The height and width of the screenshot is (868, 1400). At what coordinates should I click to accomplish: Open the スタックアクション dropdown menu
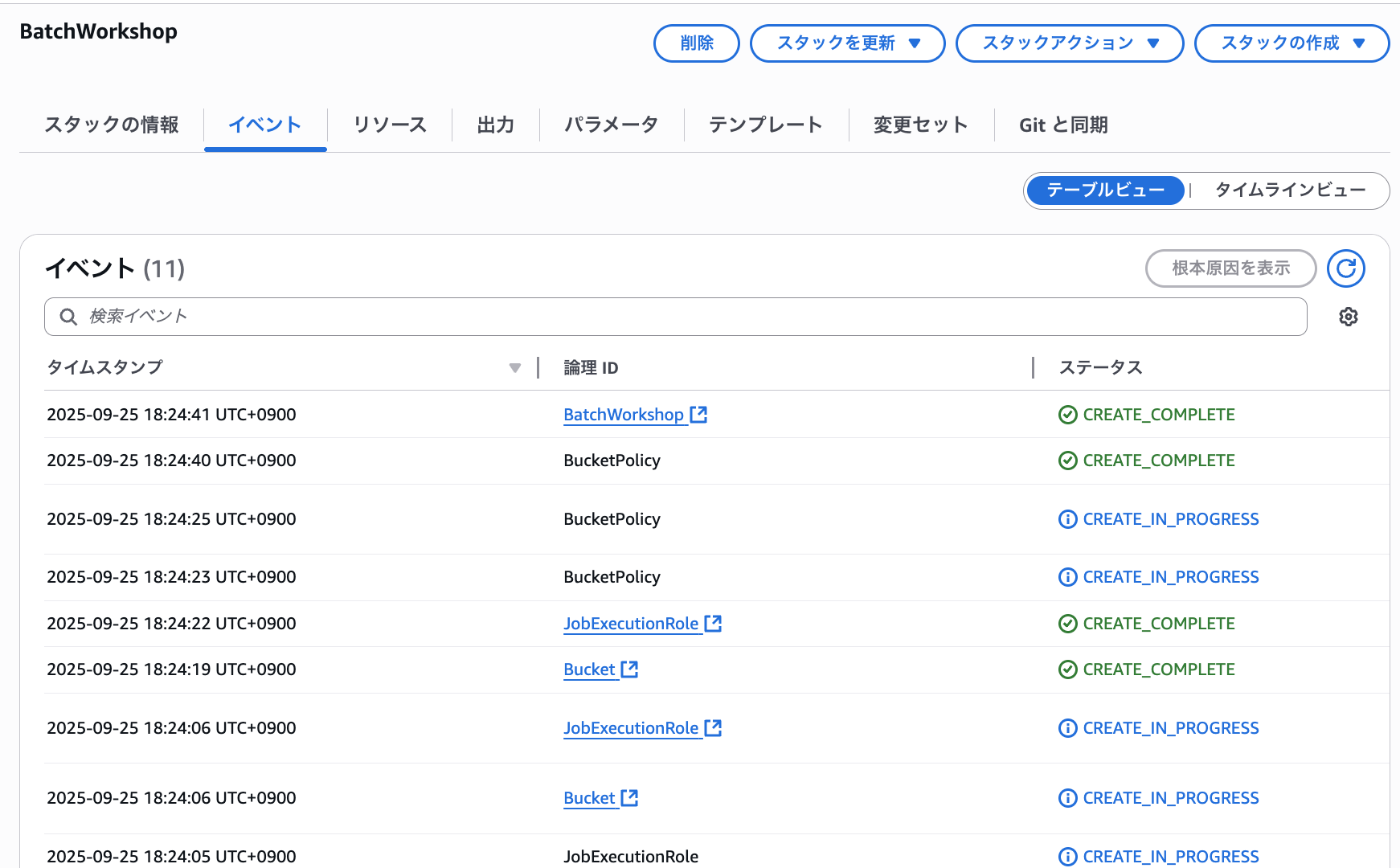point(1070,43)
